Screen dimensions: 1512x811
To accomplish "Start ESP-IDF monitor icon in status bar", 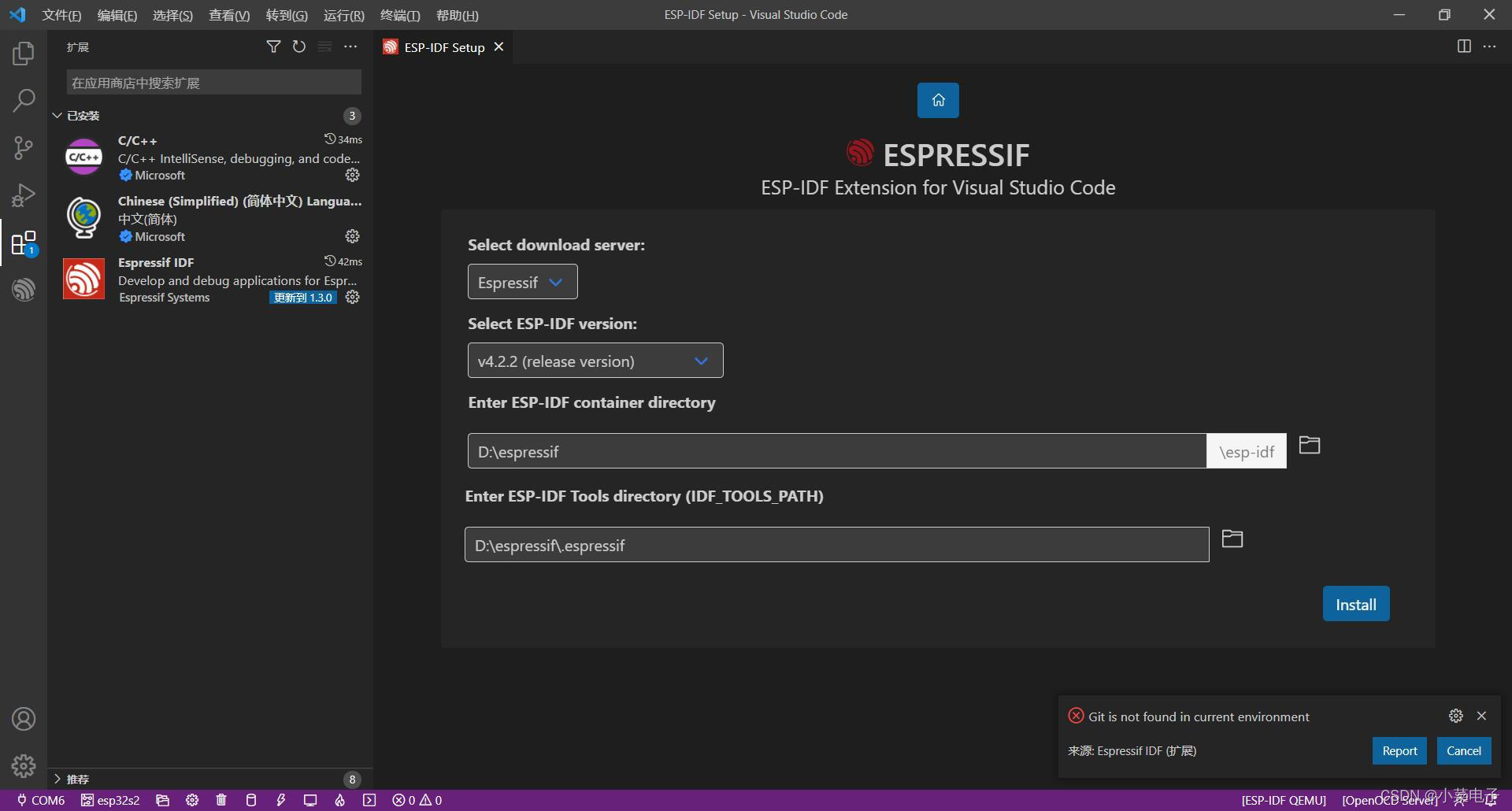I will 310,800.
